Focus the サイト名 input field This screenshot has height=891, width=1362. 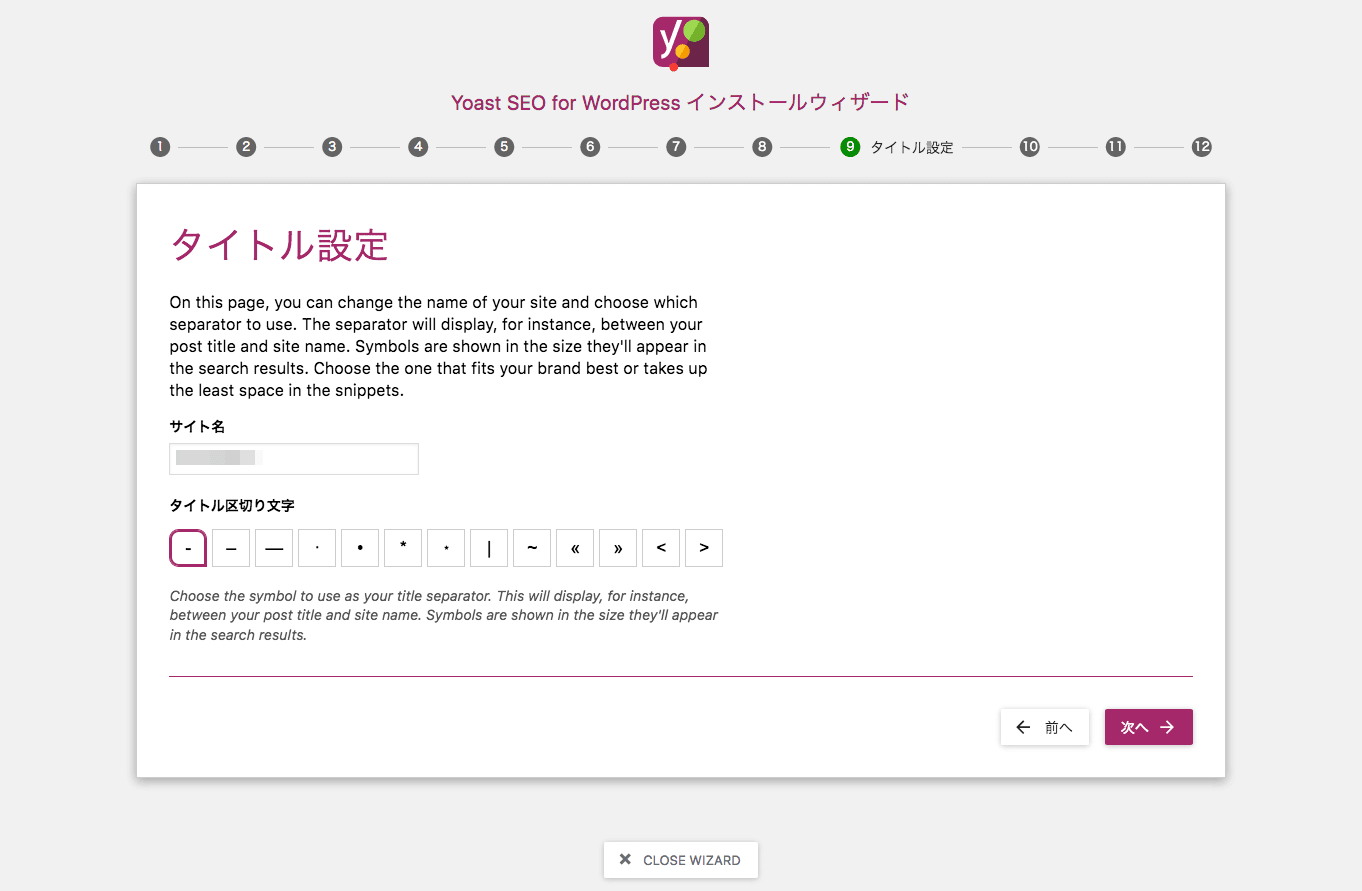294,459
